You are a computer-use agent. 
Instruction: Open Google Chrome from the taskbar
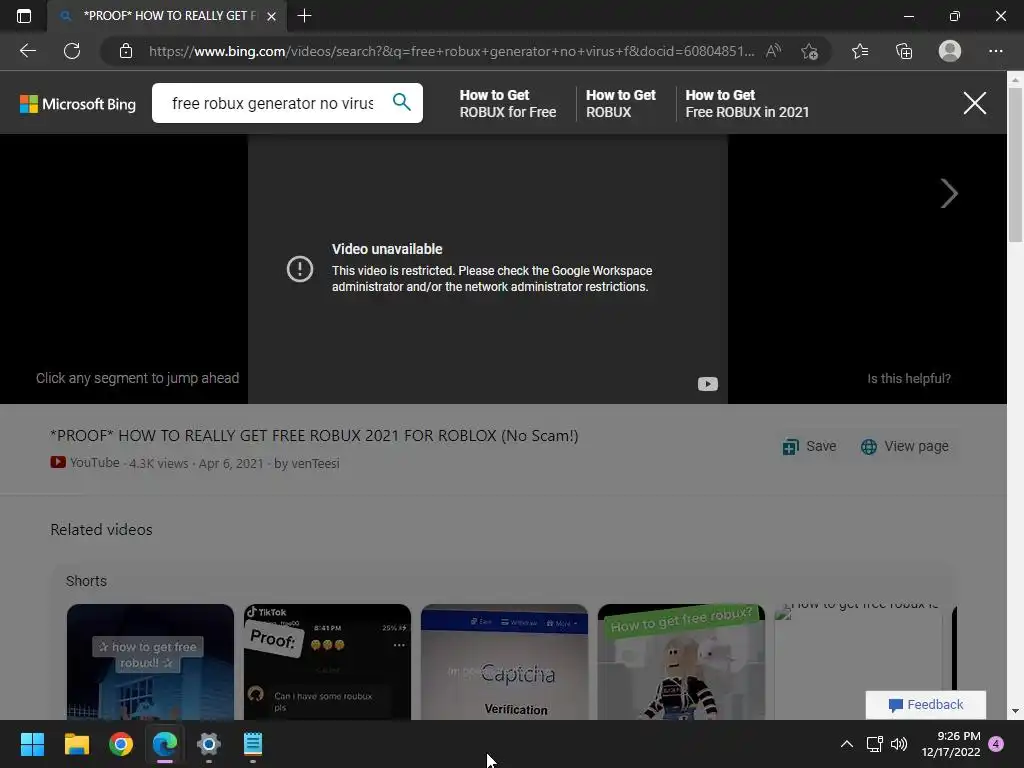coord(121,744)
